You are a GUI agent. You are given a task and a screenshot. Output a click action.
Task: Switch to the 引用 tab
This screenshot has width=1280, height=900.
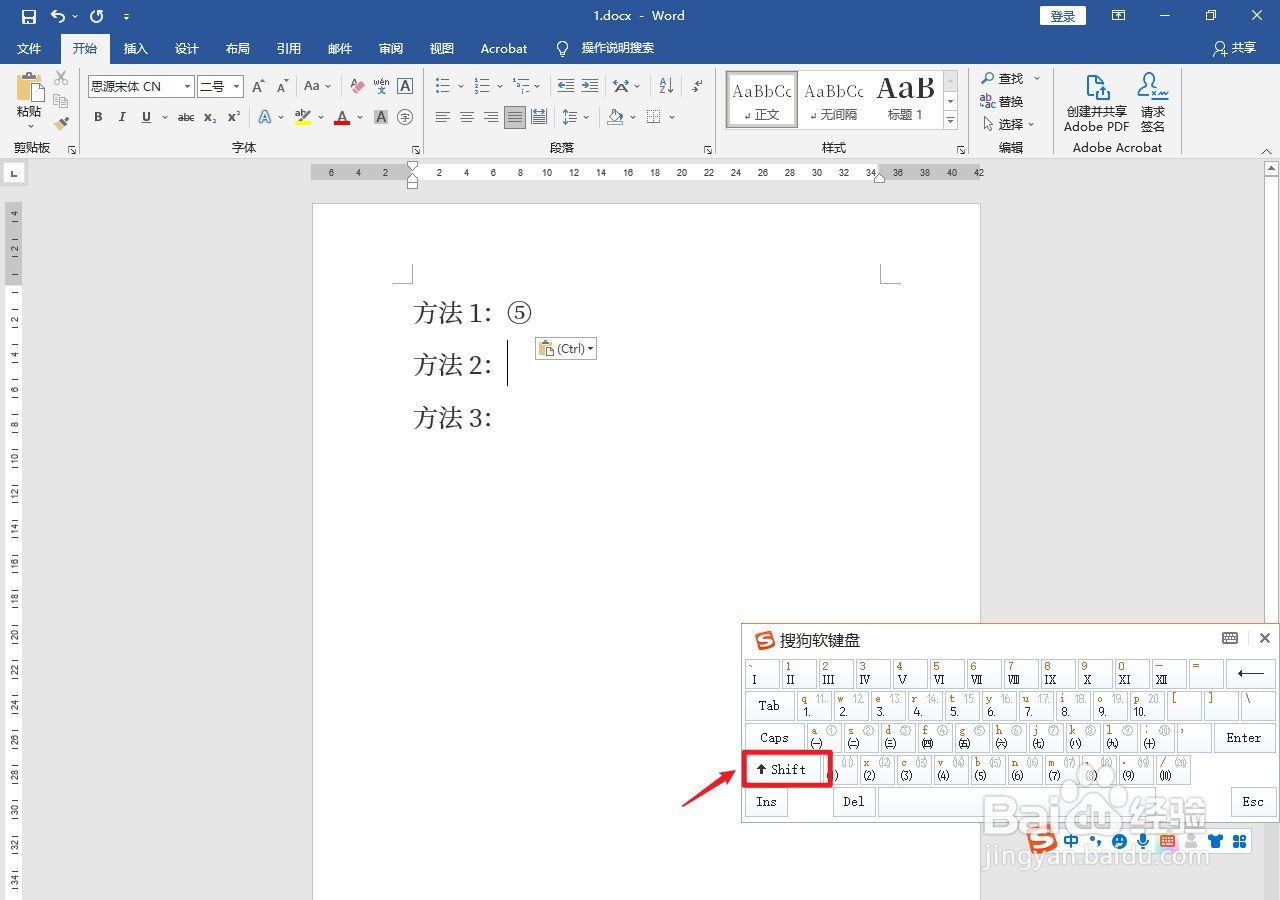(x=289, y=48)
